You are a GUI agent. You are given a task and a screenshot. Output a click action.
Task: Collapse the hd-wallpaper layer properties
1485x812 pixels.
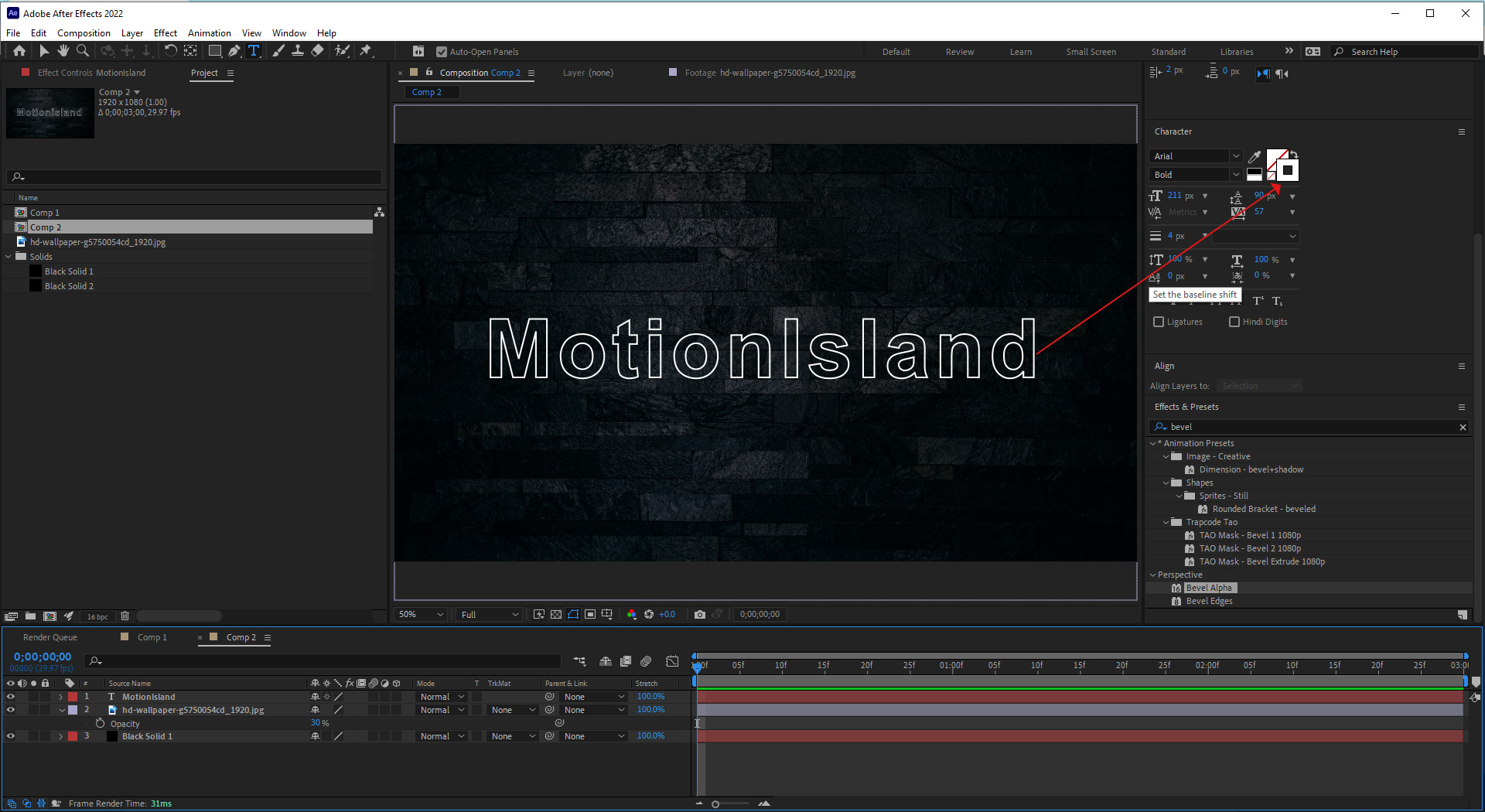(60, 710)
